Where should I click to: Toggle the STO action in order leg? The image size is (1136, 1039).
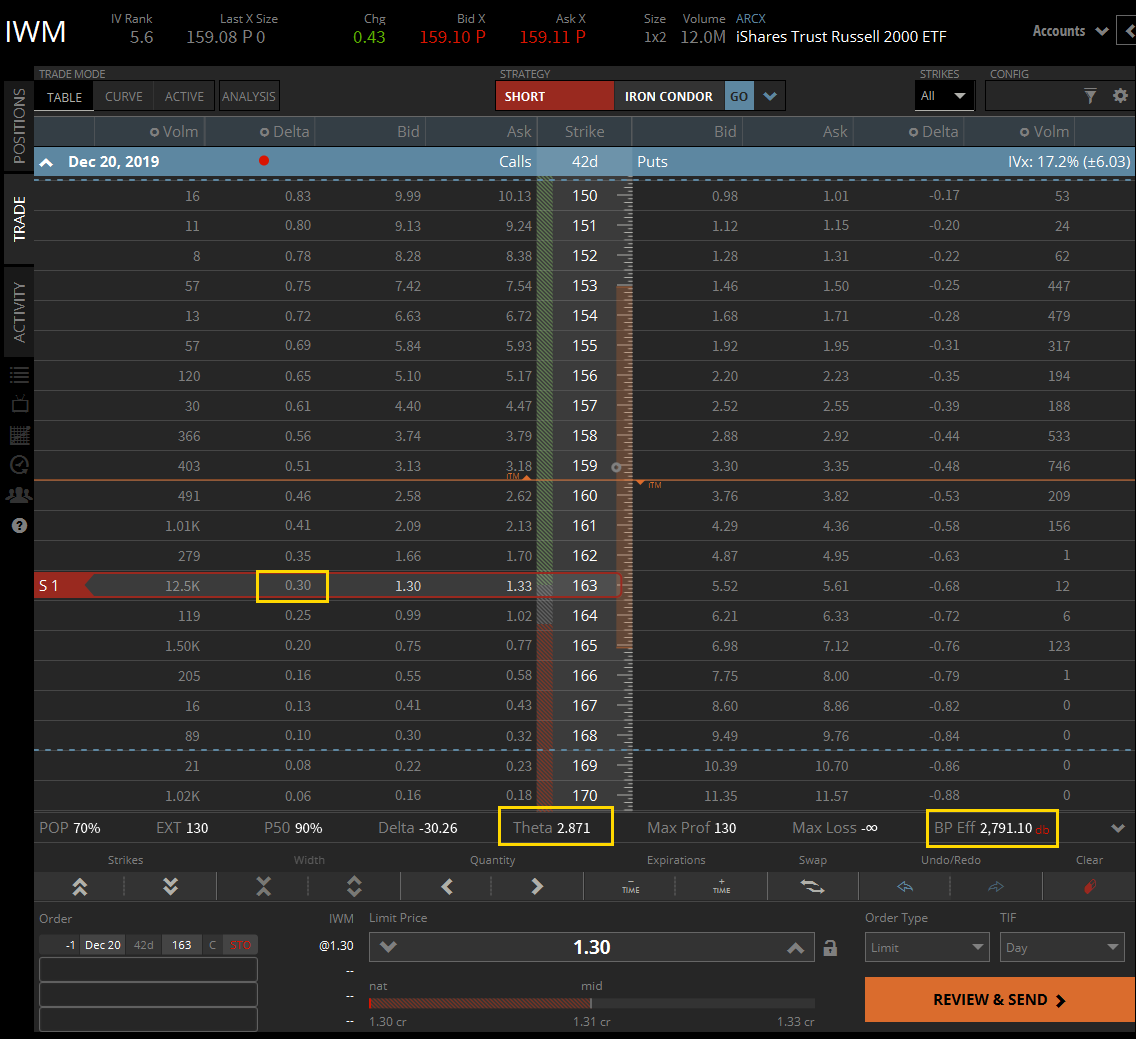[241, 945]
